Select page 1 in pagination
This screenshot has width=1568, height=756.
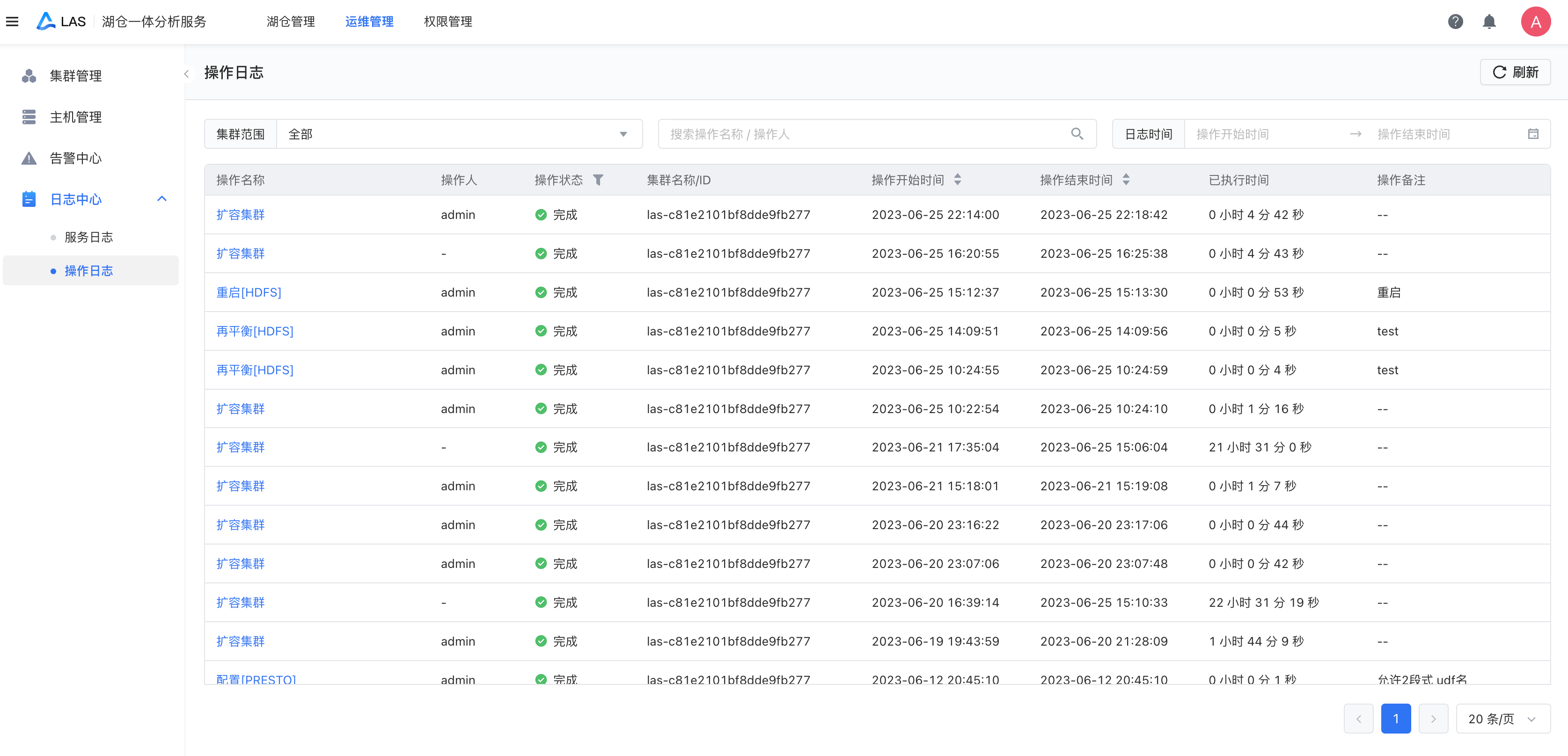tap(1396, 719)
